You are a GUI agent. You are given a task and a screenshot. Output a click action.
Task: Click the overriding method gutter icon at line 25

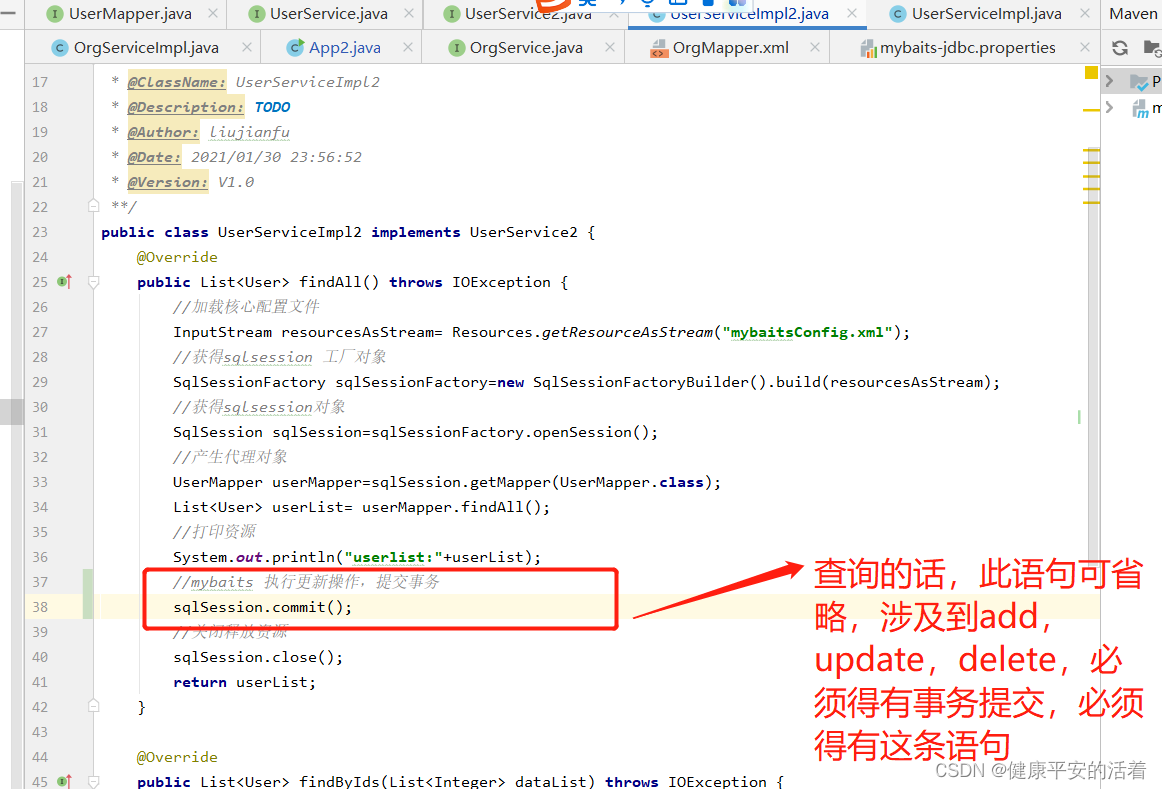pyautogui.click(x=63, y=281)
